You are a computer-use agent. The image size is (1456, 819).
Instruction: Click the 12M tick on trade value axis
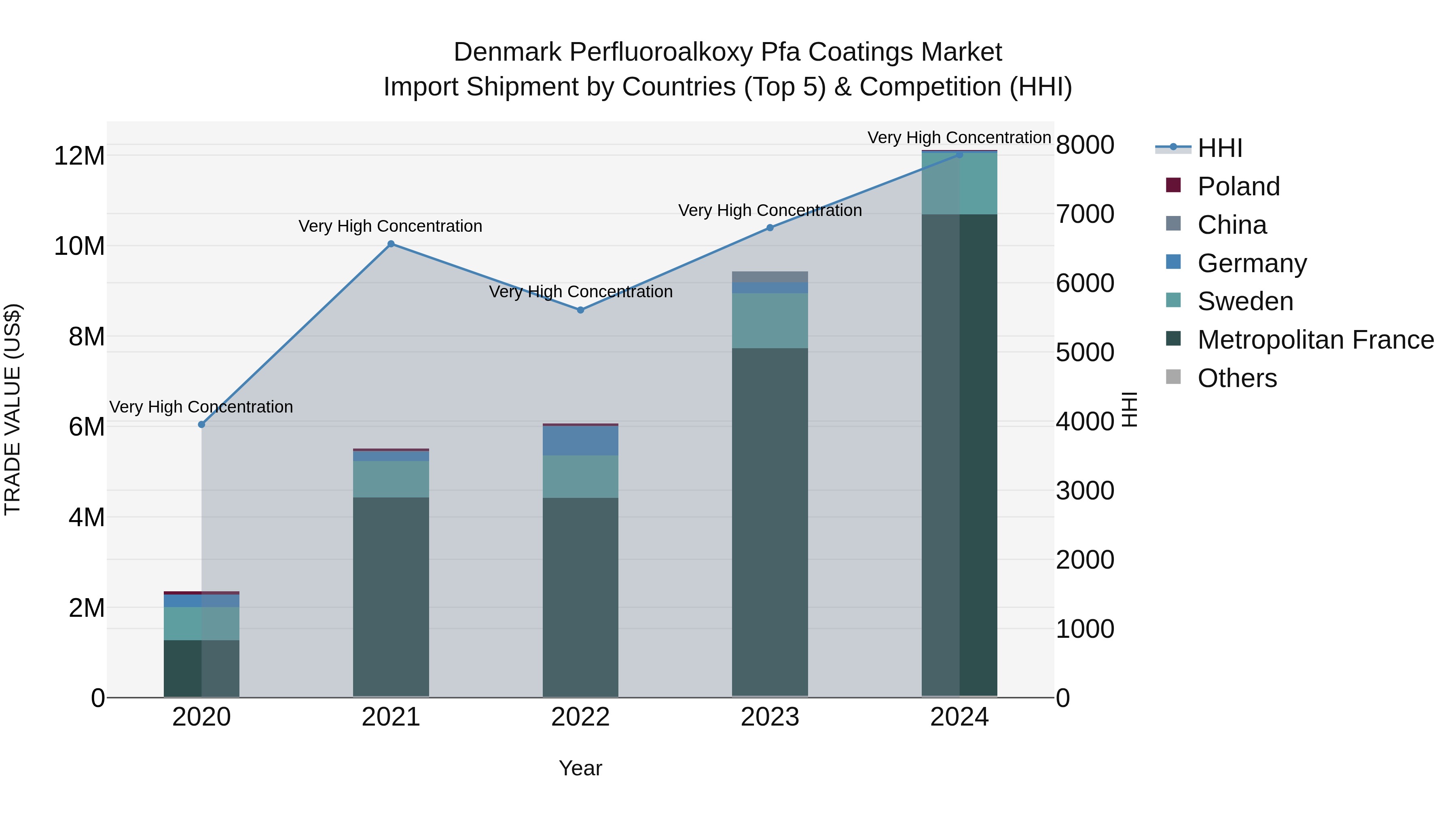[x=79, y=156]
